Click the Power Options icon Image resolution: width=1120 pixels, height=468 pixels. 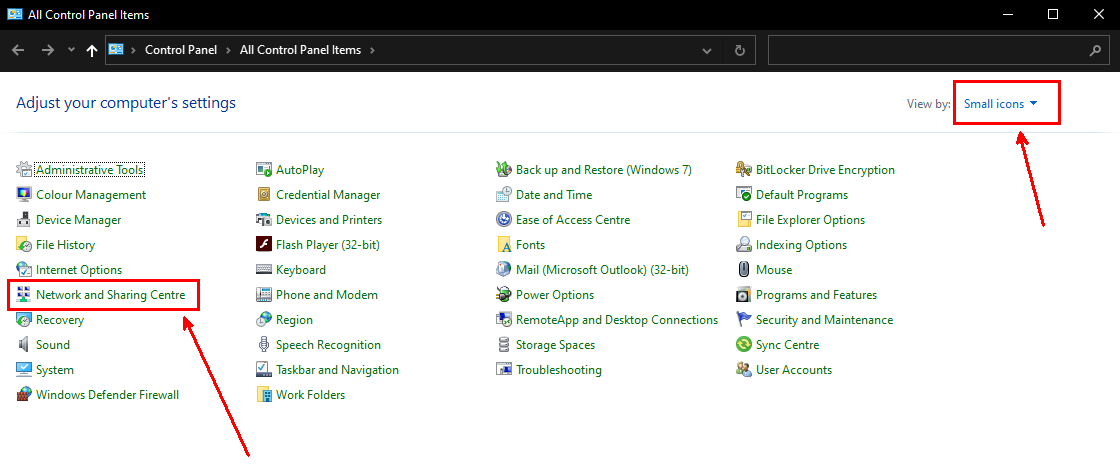504,295
